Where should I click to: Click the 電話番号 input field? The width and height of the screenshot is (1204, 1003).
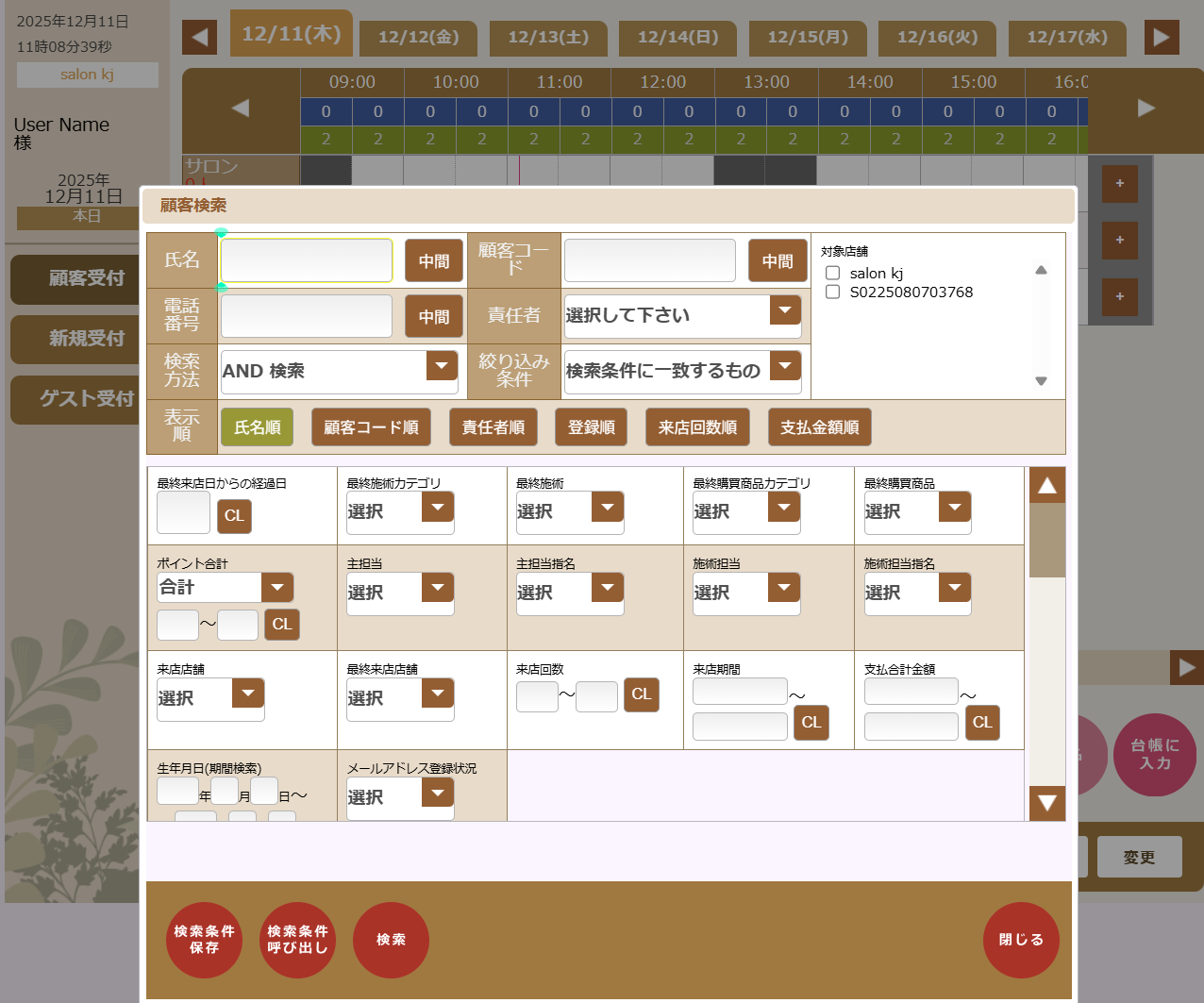[307, 316]
